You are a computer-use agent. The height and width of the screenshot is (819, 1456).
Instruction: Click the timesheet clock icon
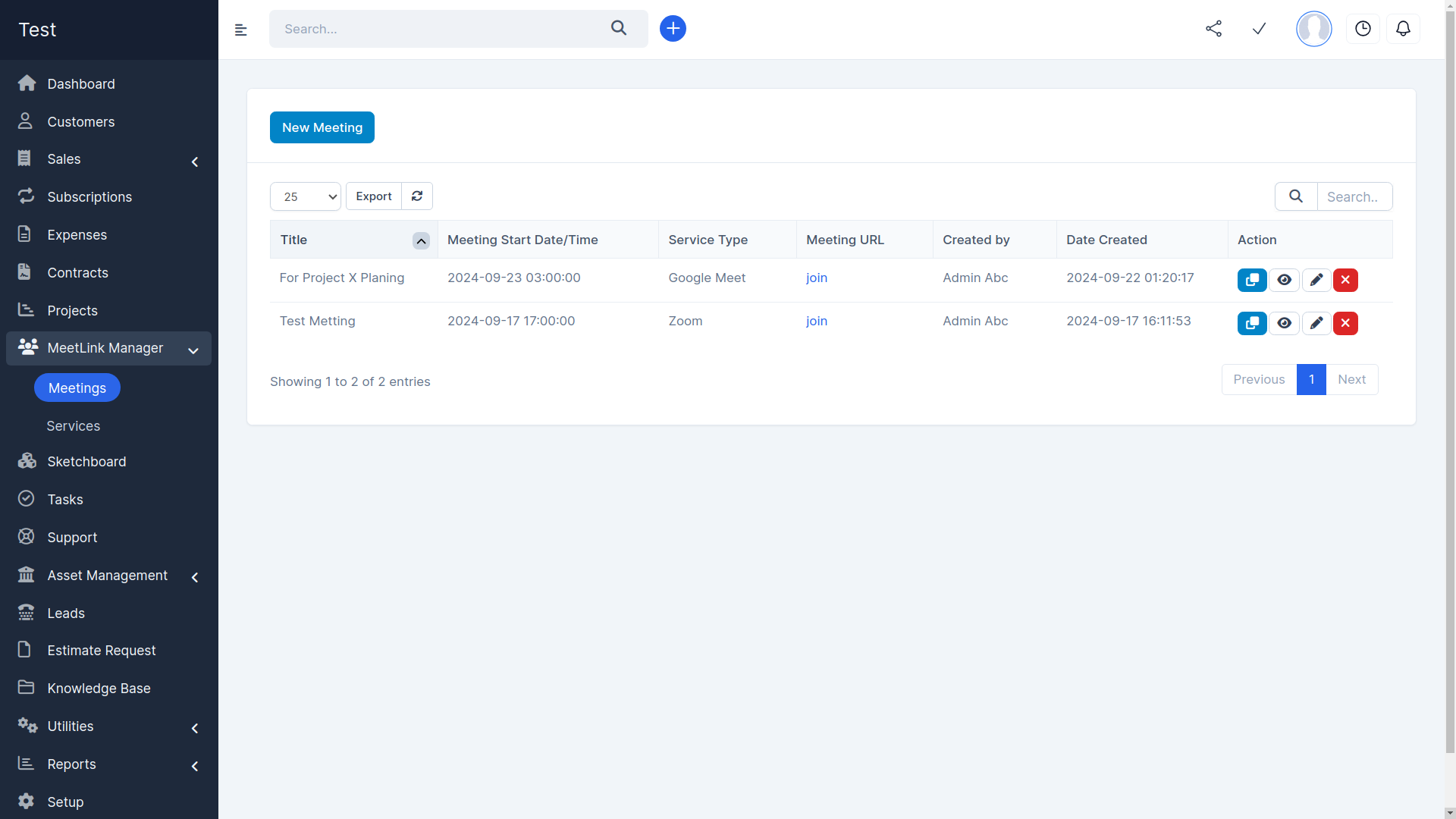1363,29
